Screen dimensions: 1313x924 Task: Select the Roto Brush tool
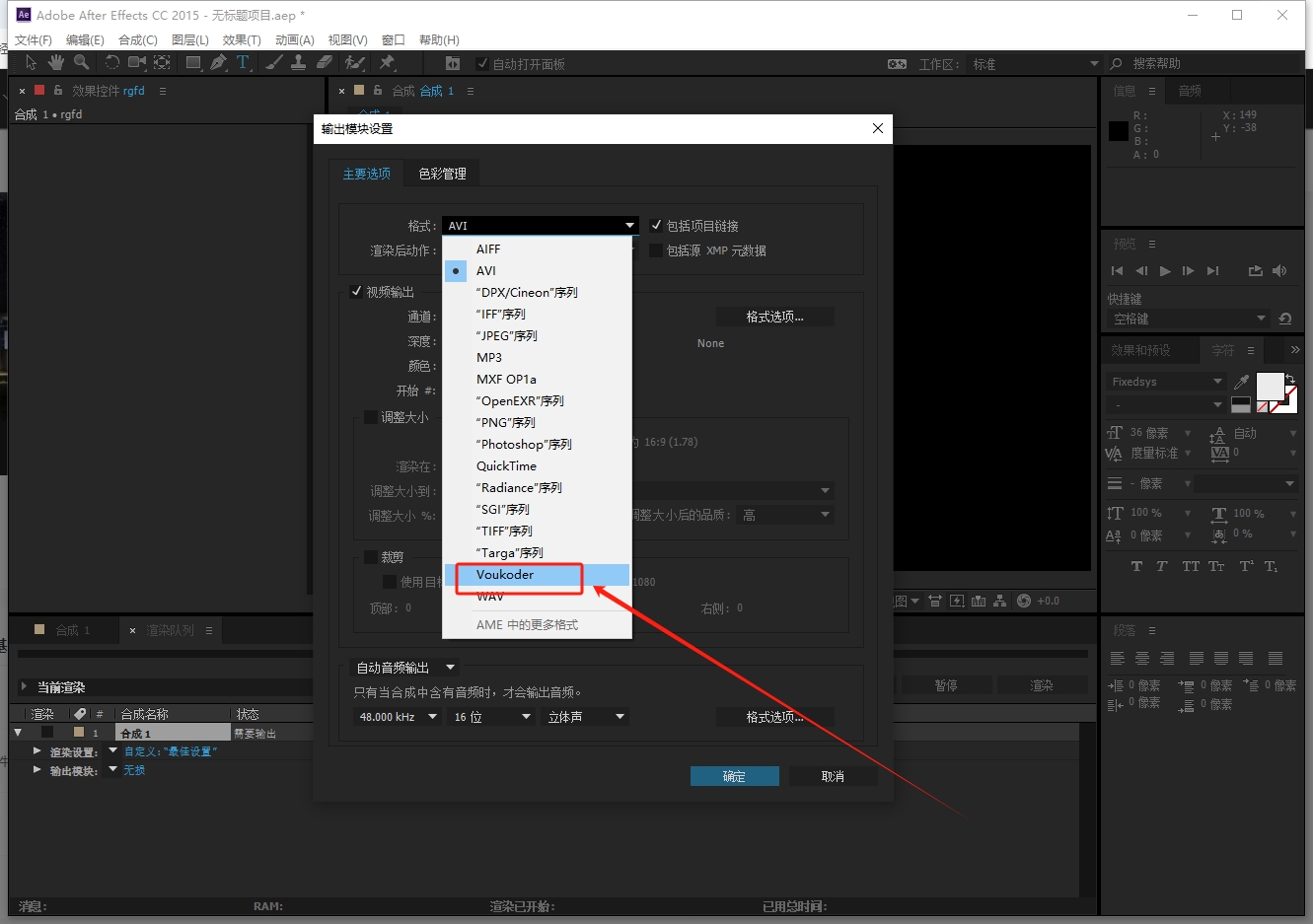(355, 62)
